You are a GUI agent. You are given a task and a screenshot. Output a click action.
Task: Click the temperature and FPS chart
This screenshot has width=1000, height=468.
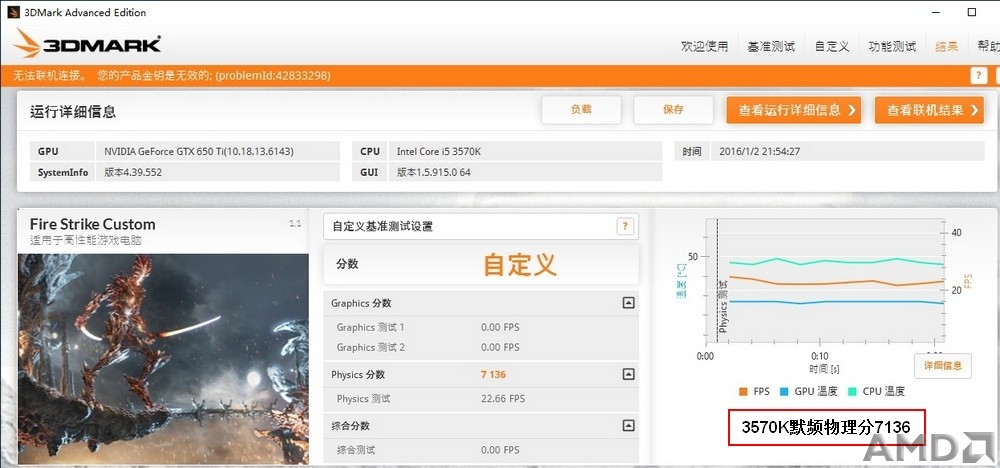point(824,281)
